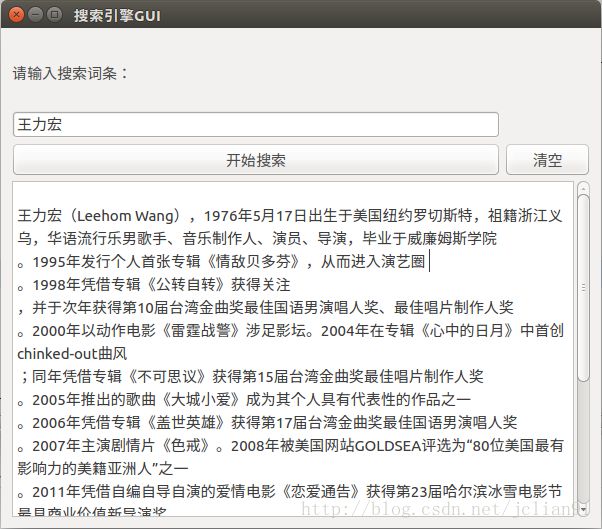The image size is (602, 529).
Task: Click the text chinked-out曲风
Action: click(x=72, y=354)
